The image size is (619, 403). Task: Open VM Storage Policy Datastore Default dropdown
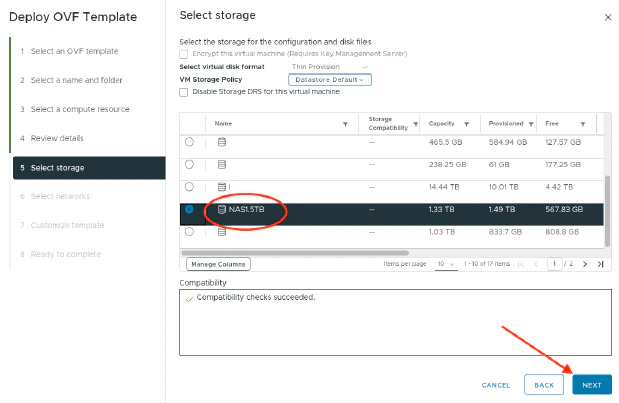pos(330,80)
